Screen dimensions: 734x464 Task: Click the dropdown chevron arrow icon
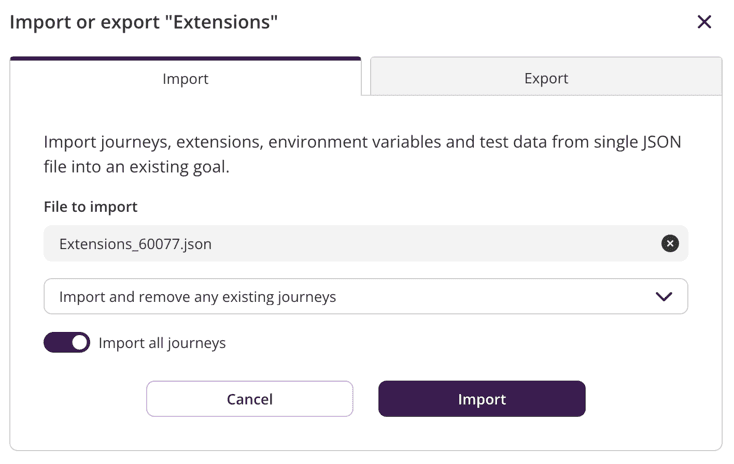coord(663,297)
